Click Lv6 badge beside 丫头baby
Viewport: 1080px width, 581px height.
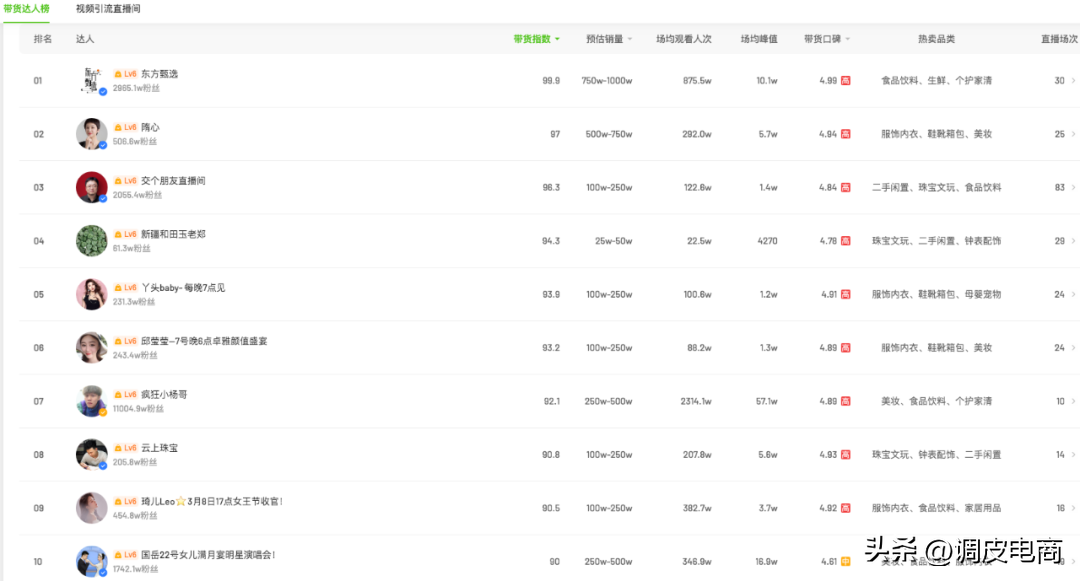click(125, 288)
